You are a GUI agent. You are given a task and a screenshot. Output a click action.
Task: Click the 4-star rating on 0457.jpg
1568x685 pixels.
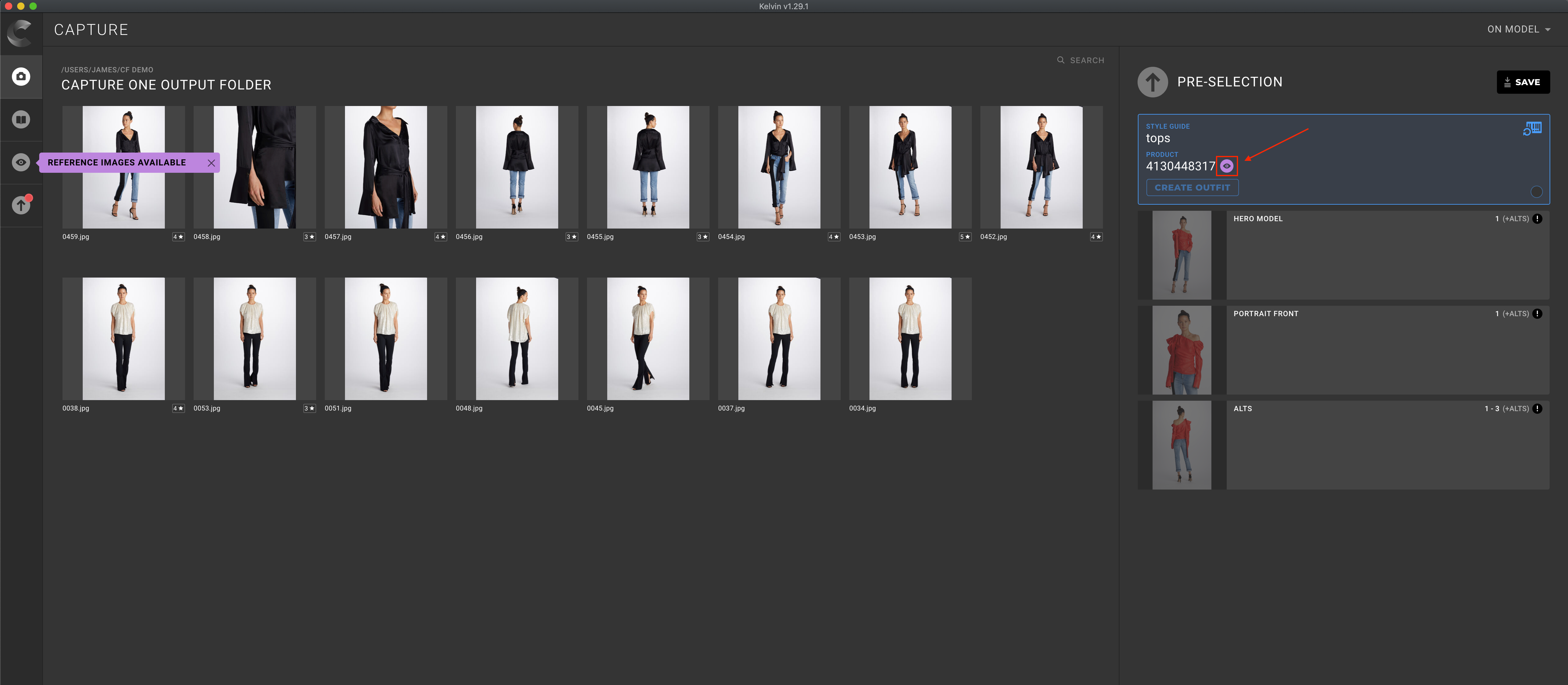pyautogui.click(x=441, y=237)
